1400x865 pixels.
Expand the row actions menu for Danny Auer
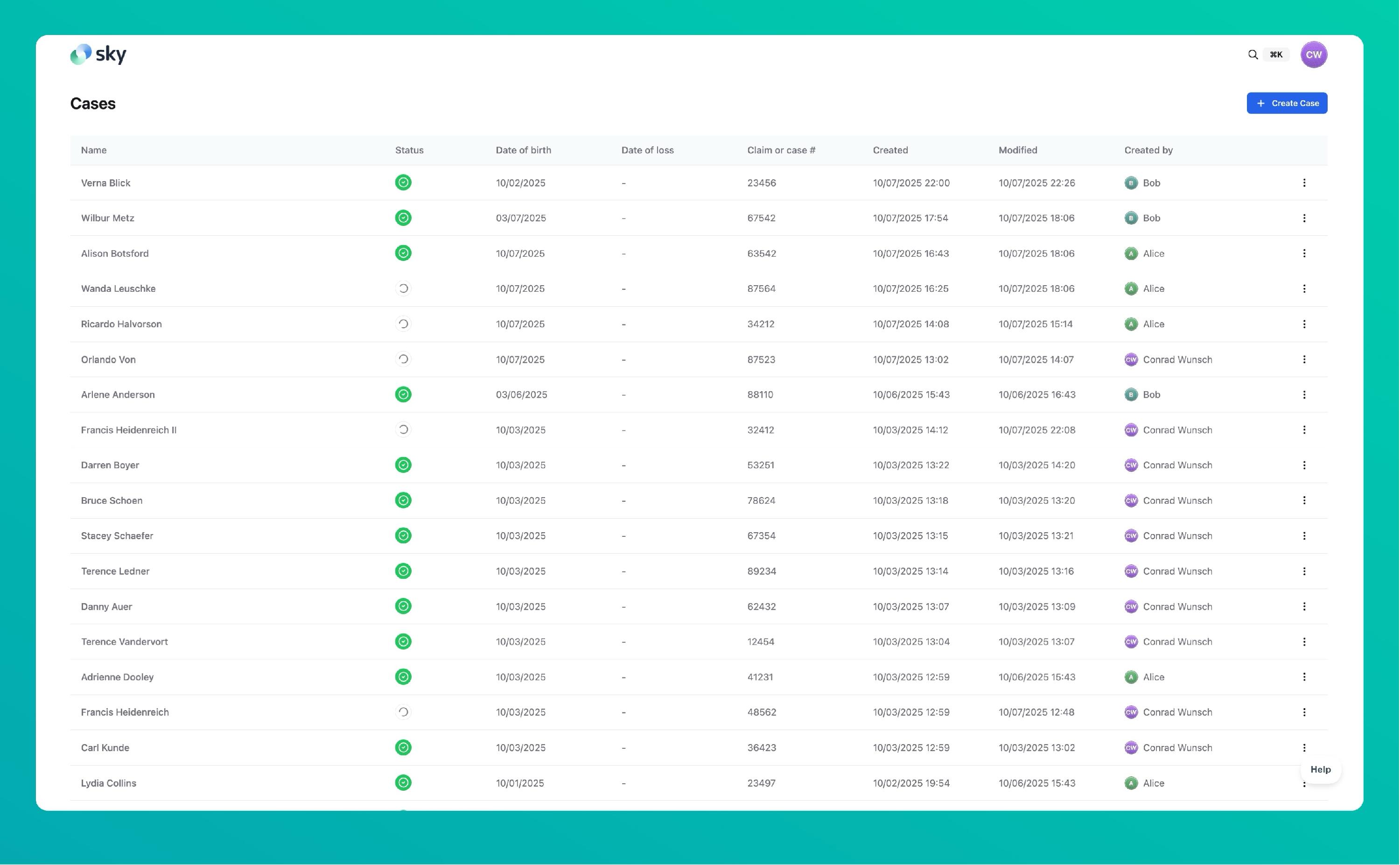click(1304, 606)
